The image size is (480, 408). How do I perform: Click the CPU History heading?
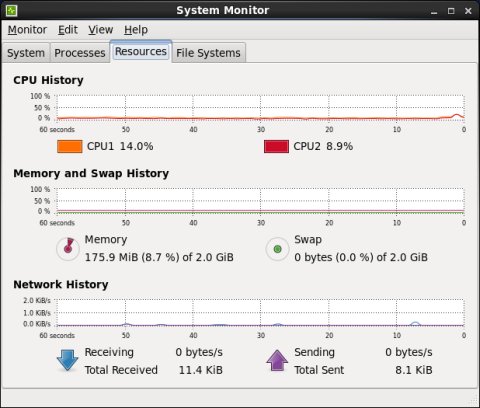tap(48, 80)
